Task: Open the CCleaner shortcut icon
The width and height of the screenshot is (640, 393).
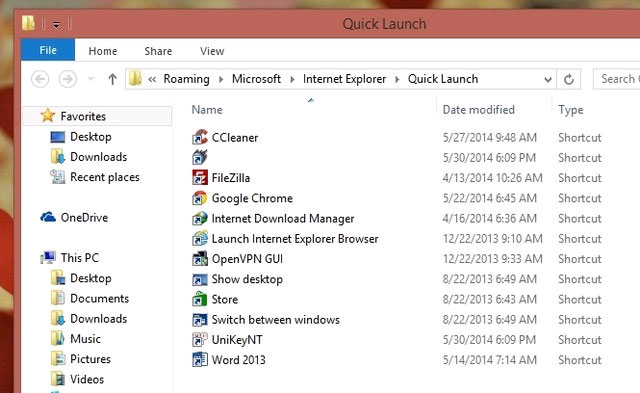Action: click(200, 137)
